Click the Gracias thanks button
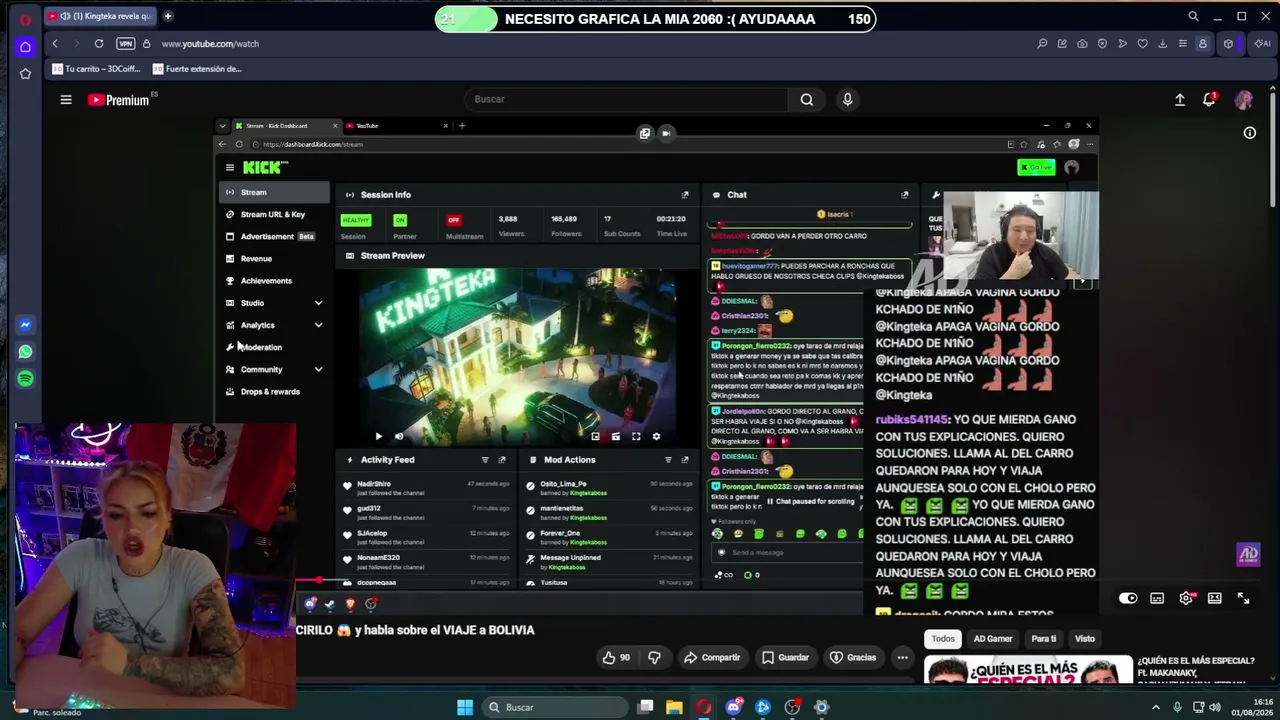Screen dimensions: 1280x720 (x=853, y=657)
